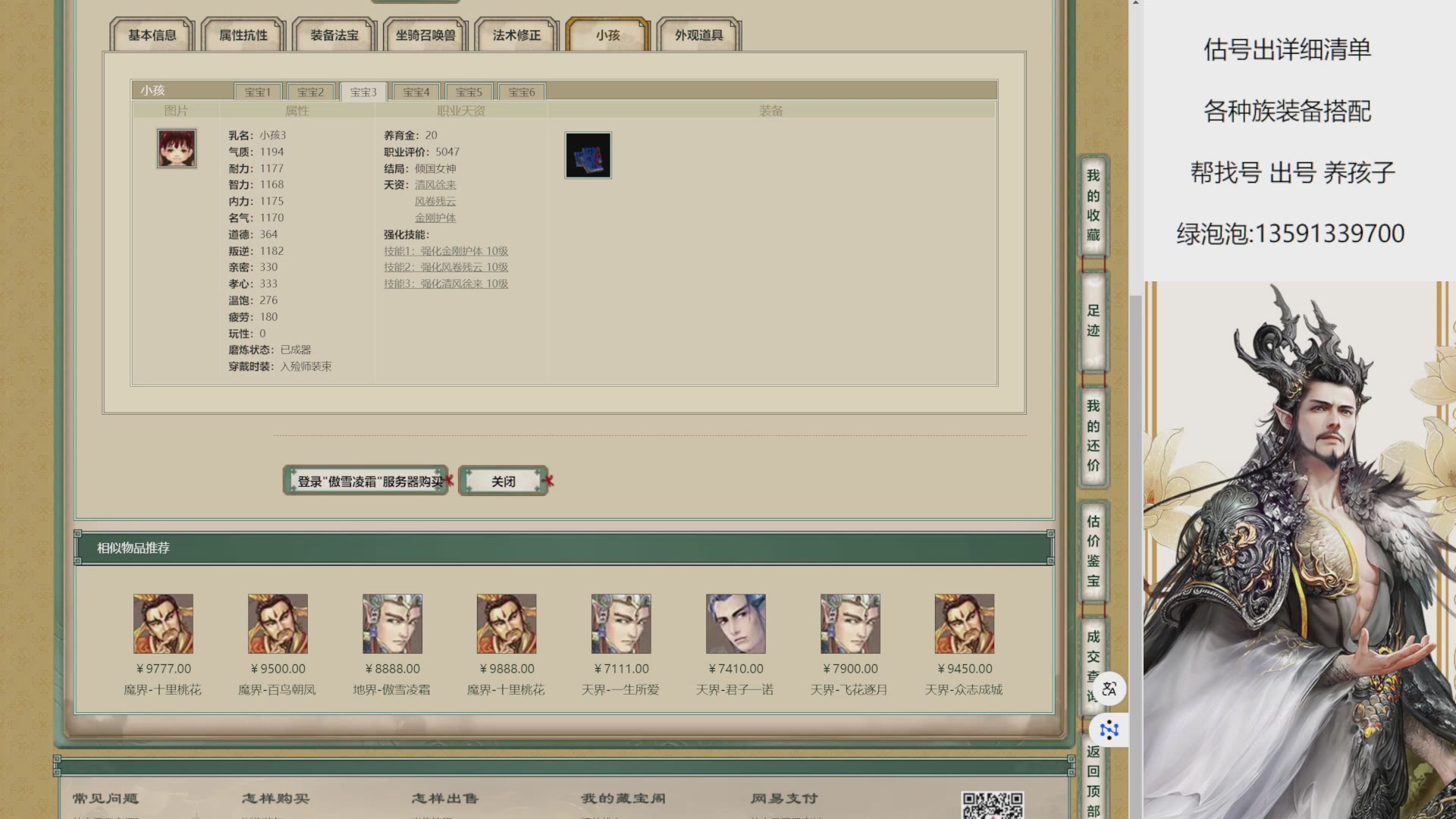Click the 登录"傲雪凌霜"服务器购买 button
The height and width of the screenshot is (819, 1456).
tap(366, 481)
